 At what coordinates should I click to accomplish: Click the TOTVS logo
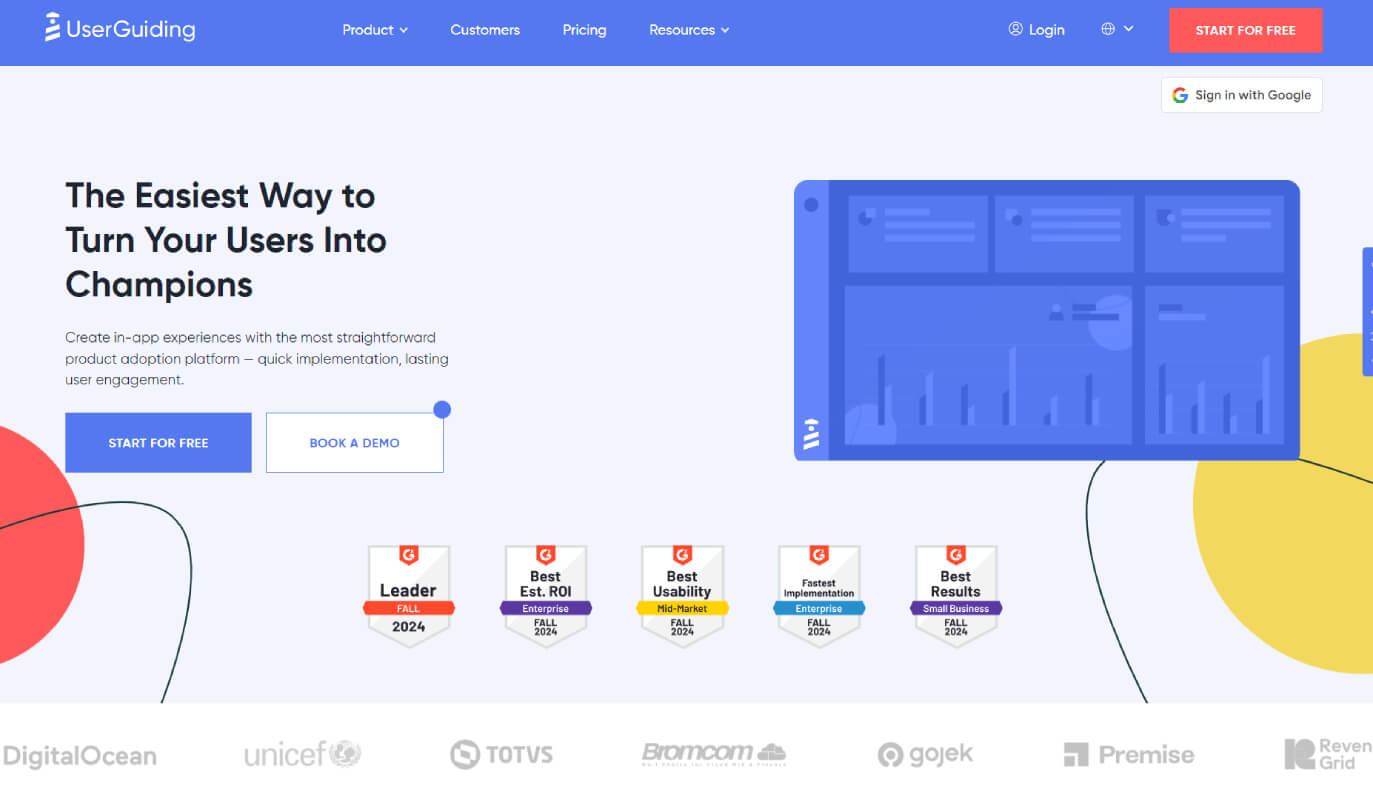[501, 754]
